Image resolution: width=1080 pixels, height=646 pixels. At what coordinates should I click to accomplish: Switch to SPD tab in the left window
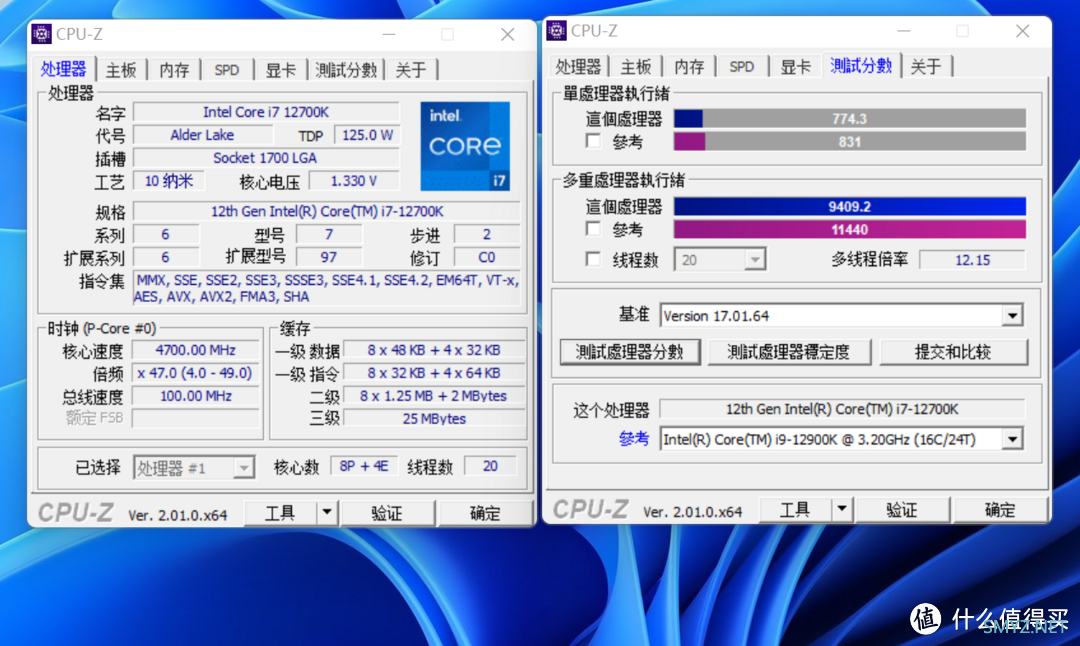(x=227, y=70)
